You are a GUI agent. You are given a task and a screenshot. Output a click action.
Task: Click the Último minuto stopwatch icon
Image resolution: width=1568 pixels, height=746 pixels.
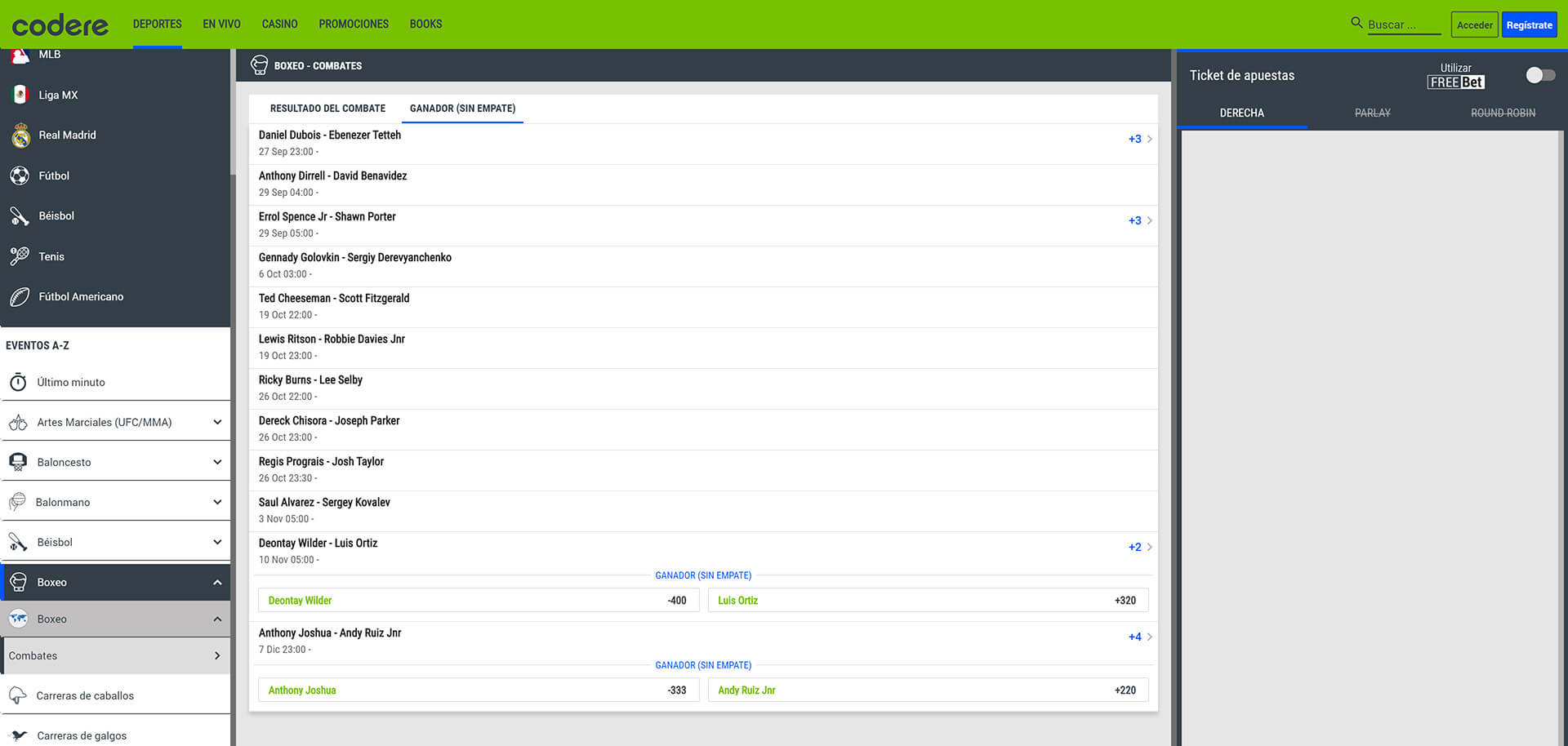[18, 382]
